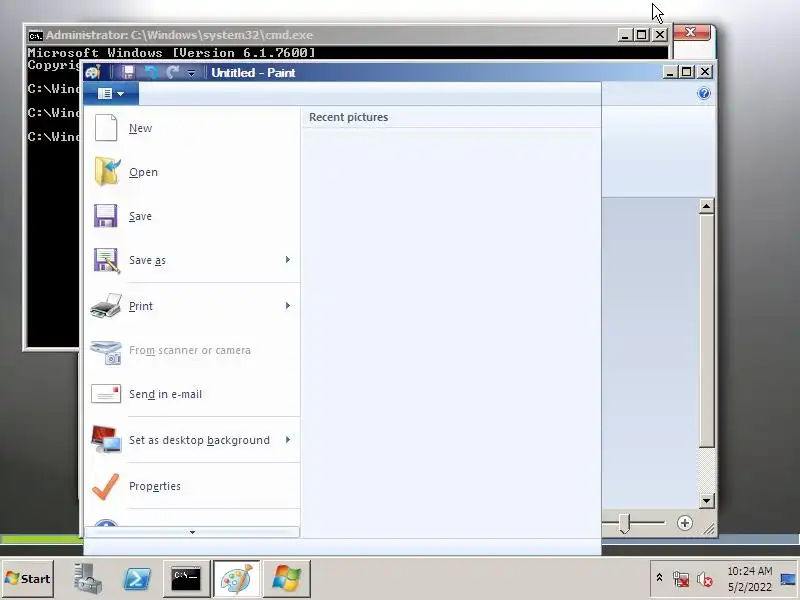Select the Save menu entry
Image resolution: width=800 pixels, height=600 pixels.
pyautogui.click(x=192, y=216)
